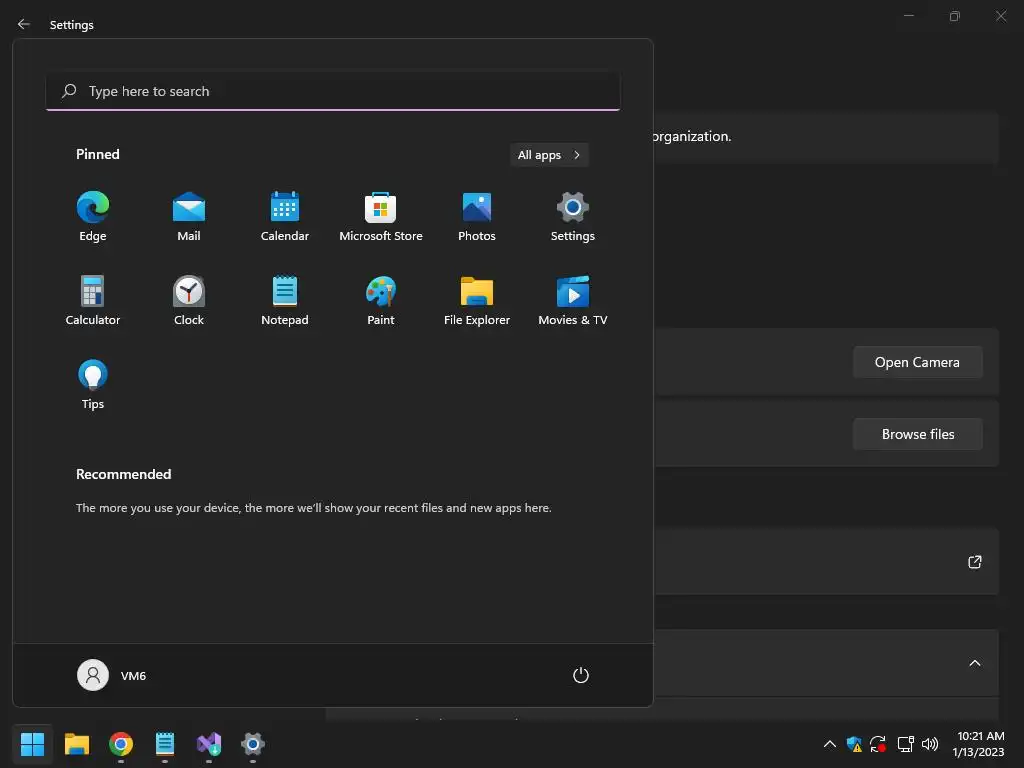Click the Windows Start button on taskbar
Viewport: 1024px width, 768px height.
pyautogui.click(x=32, y=744)
